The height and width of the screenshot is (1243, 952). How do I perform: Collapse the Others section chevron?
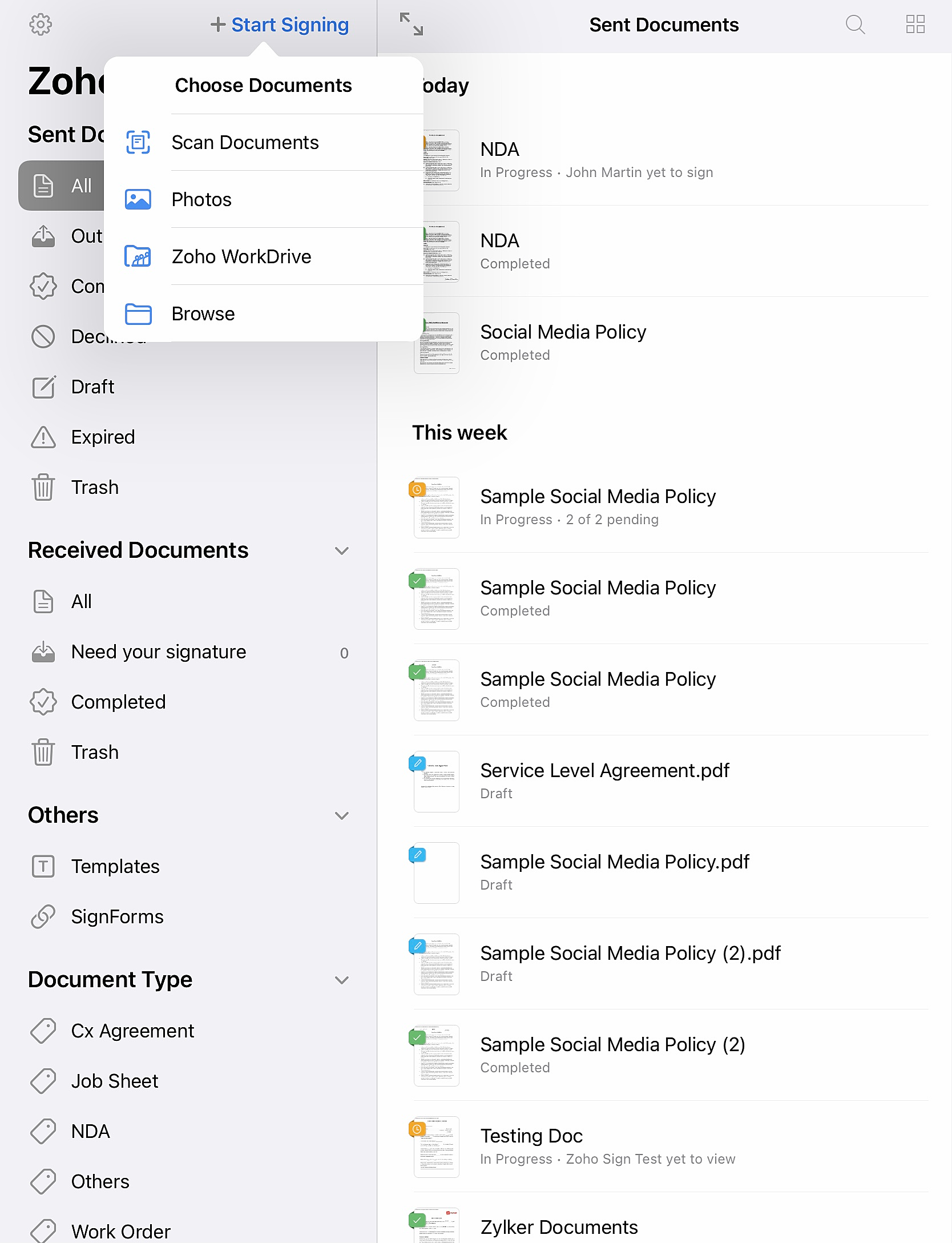click(342, 815)
